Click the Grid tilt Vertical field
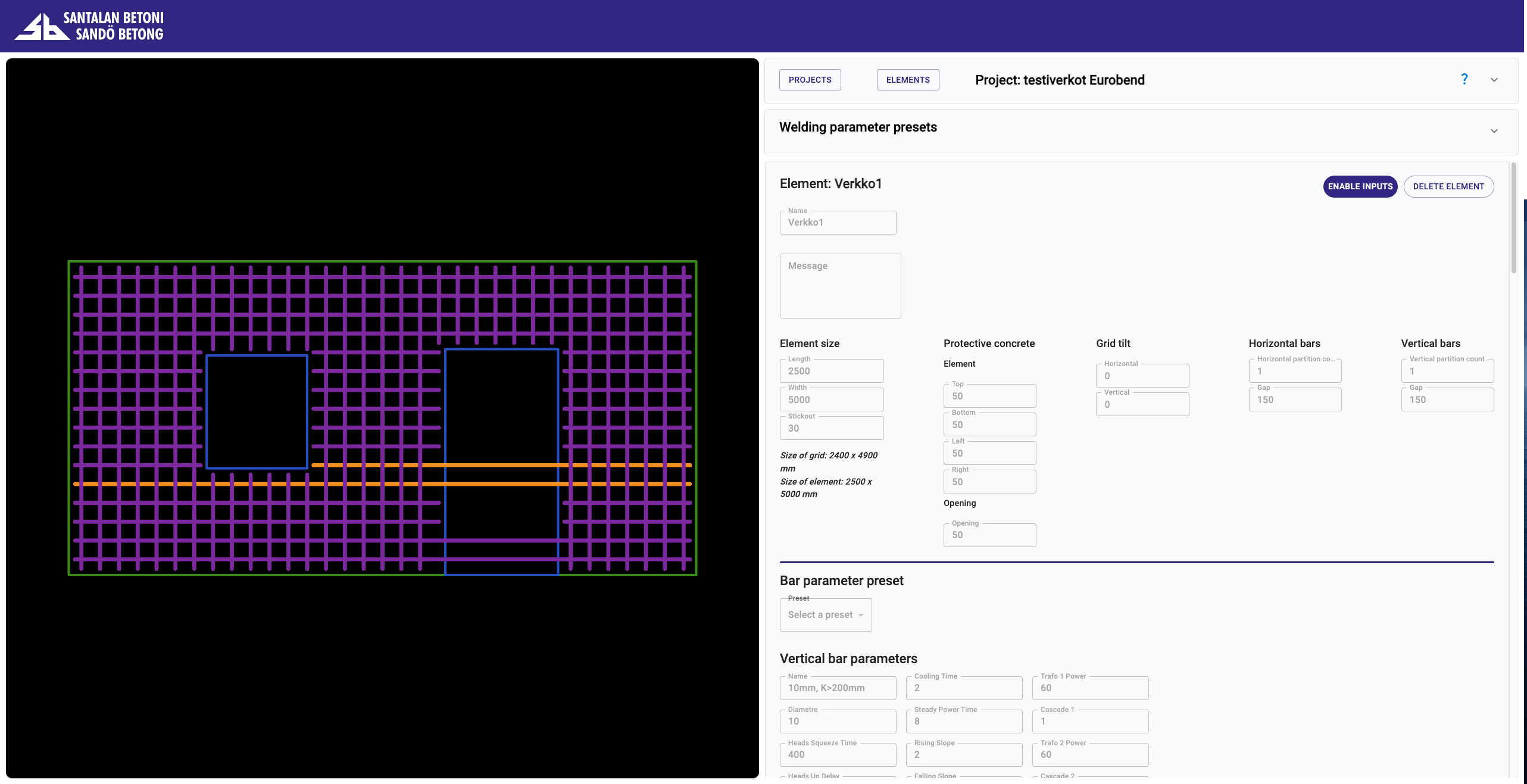 coord(1142,404)
